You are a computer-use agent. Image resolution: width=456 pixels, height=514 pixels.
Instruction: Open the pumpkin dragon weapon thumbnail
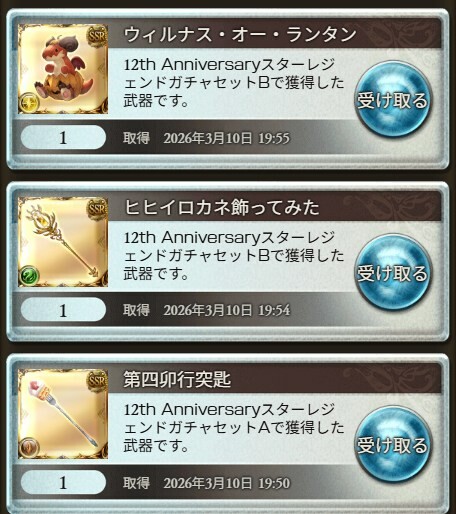(63, 69)
